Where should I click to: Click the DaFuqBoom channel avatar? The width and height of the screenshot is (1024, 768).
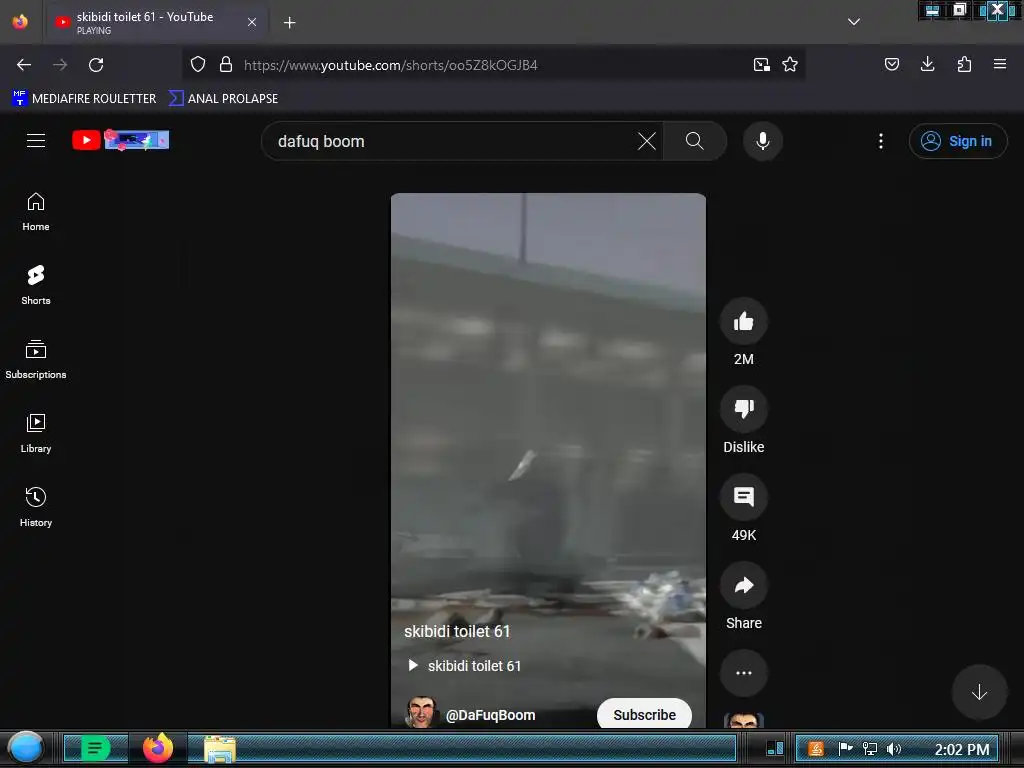(422, 712)
